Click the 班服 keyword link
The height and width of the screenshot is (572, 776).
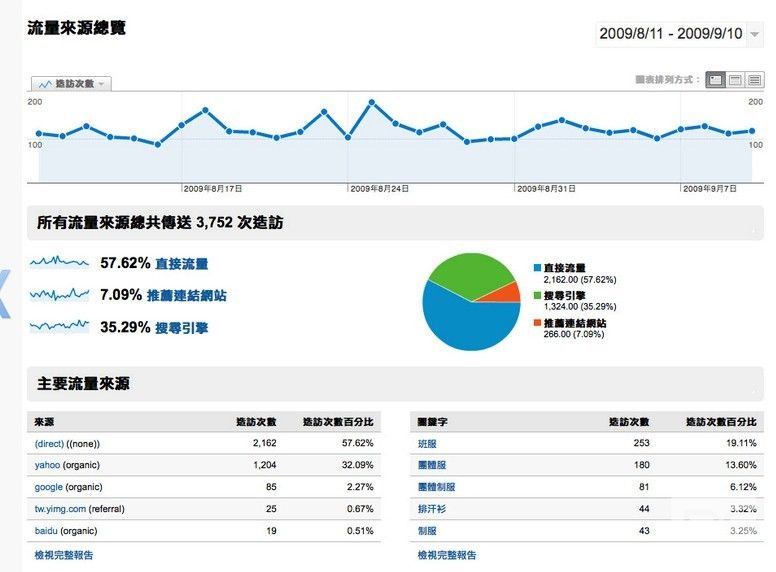click(x=427, y=443)
